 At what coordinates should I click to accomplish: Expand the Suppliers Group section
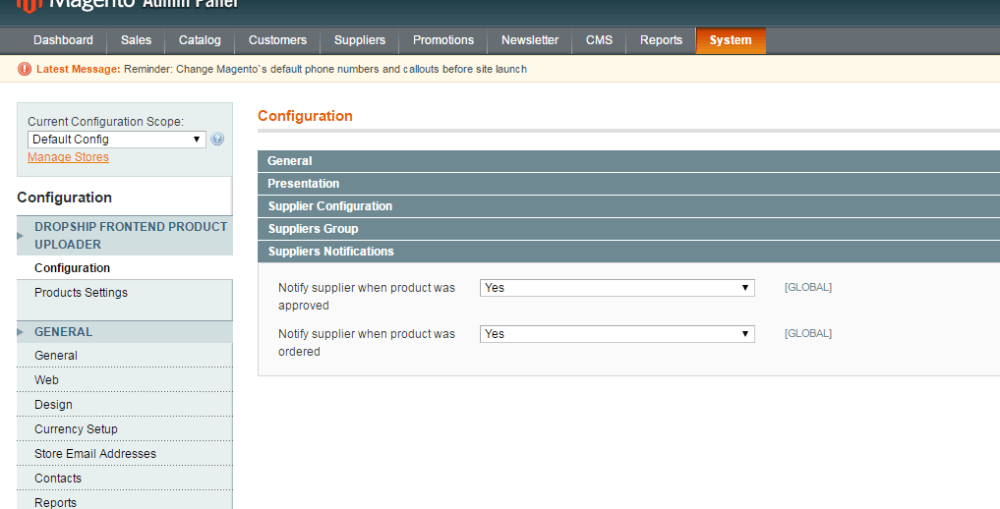(628, 229)
